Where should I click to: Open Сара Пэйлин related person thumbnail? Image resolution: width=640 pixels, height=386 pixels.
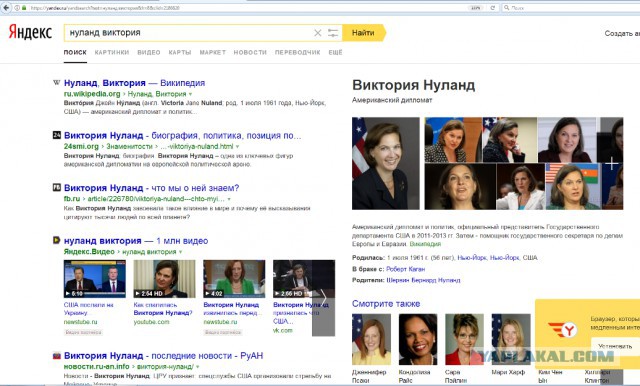coord(464,339)
